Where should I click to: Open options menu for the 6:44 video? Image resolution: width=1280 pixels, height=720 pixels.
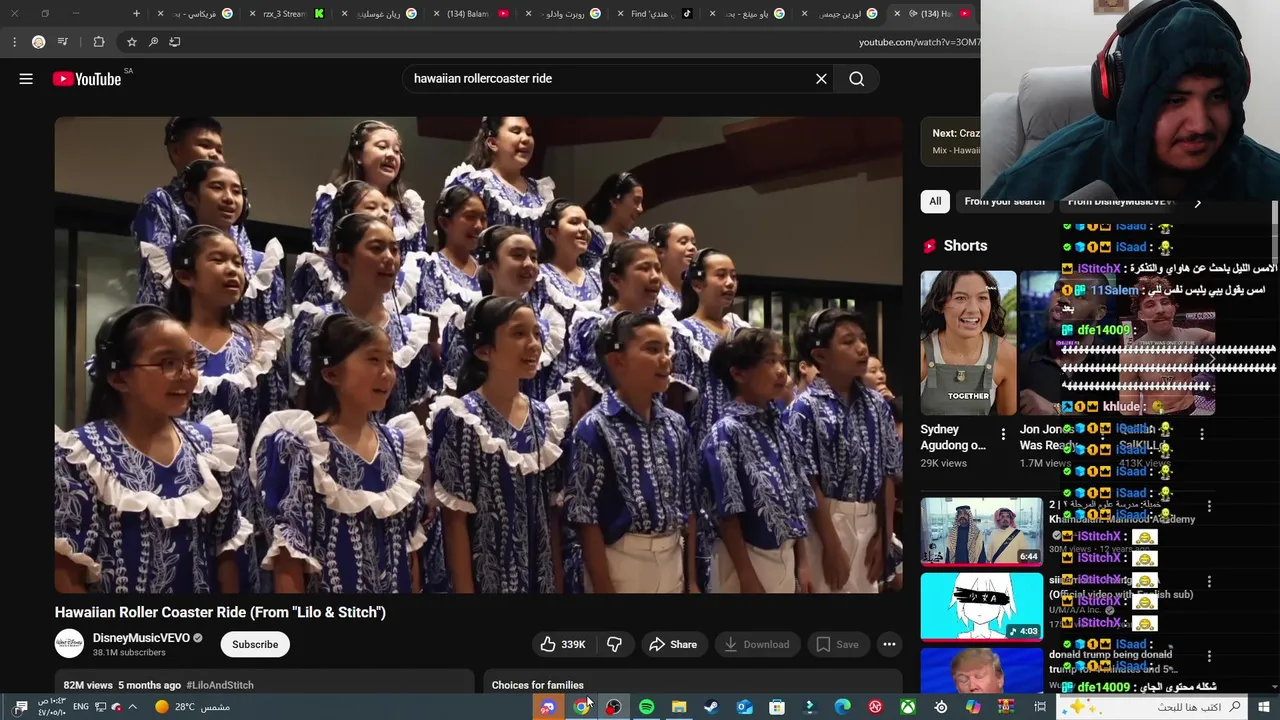[x=1209, y=507]
